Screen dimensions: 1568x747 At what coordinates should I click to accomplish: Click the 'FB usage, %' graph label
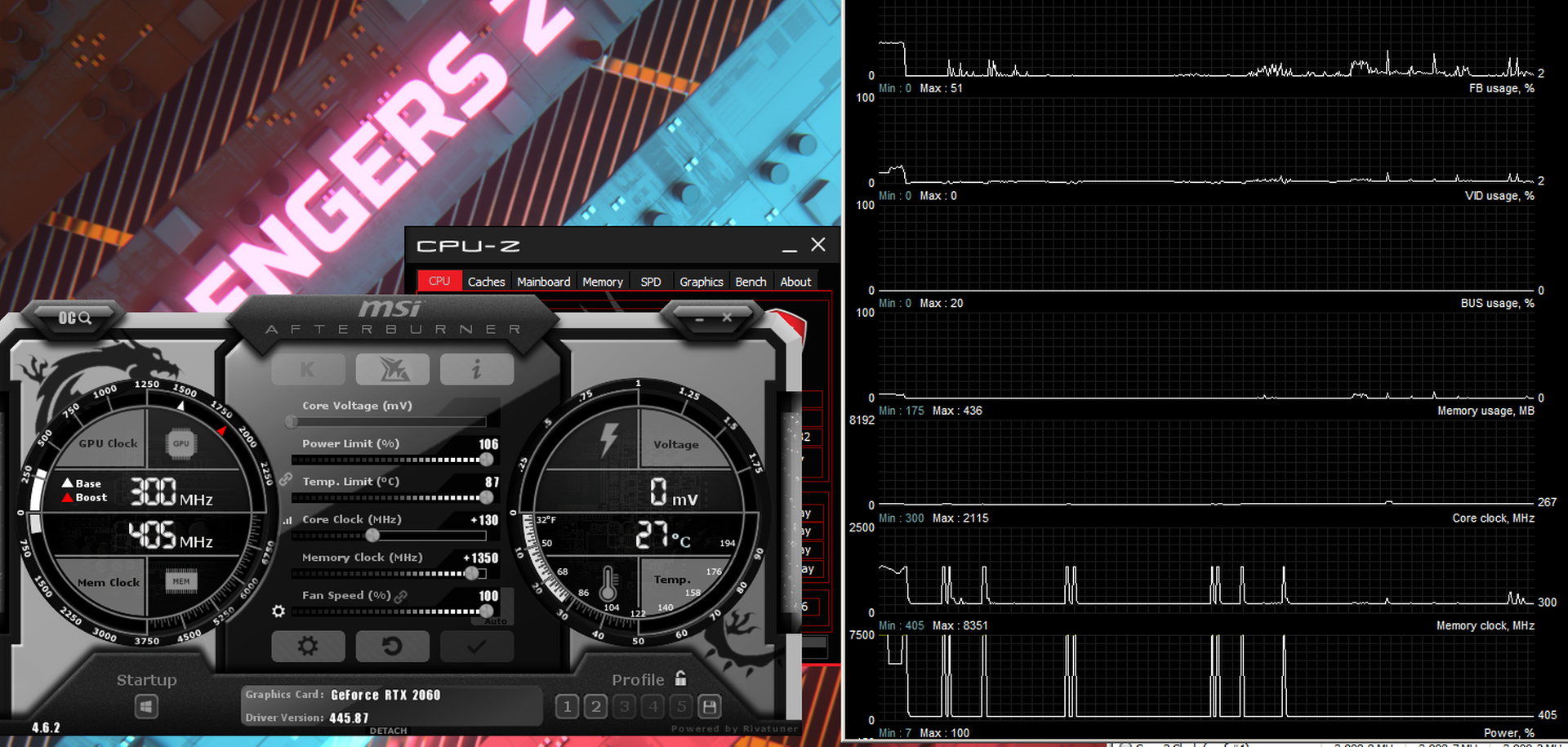(x=1501, y=88)
